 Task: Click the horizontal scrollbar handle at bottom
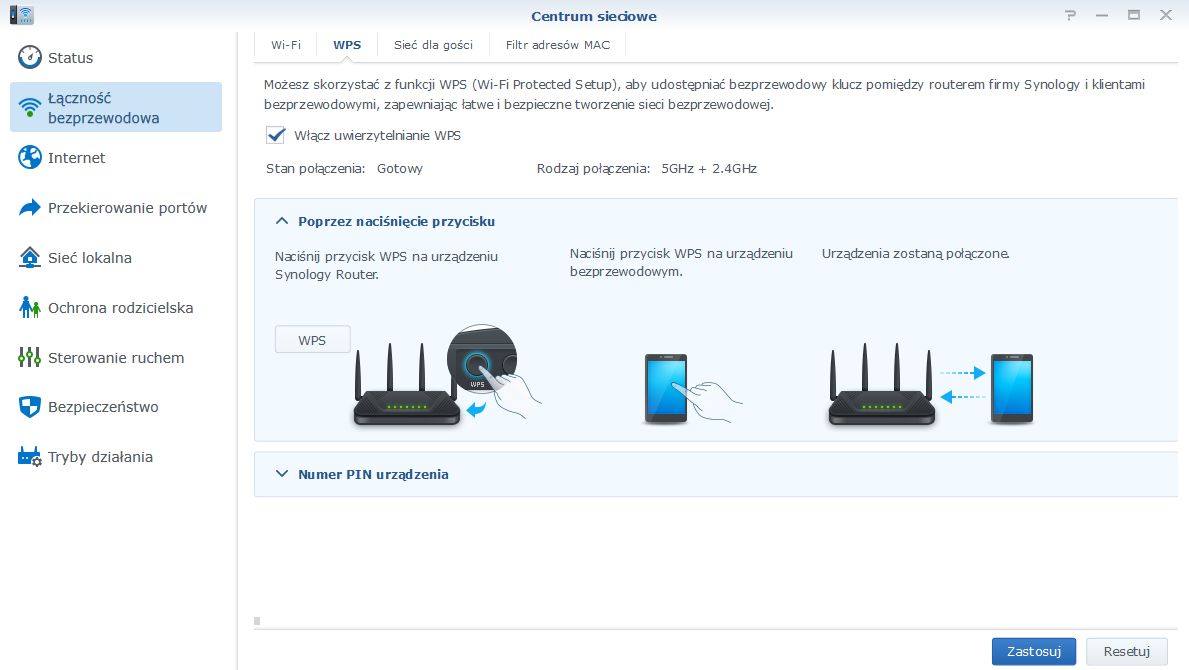click(257, 621)
